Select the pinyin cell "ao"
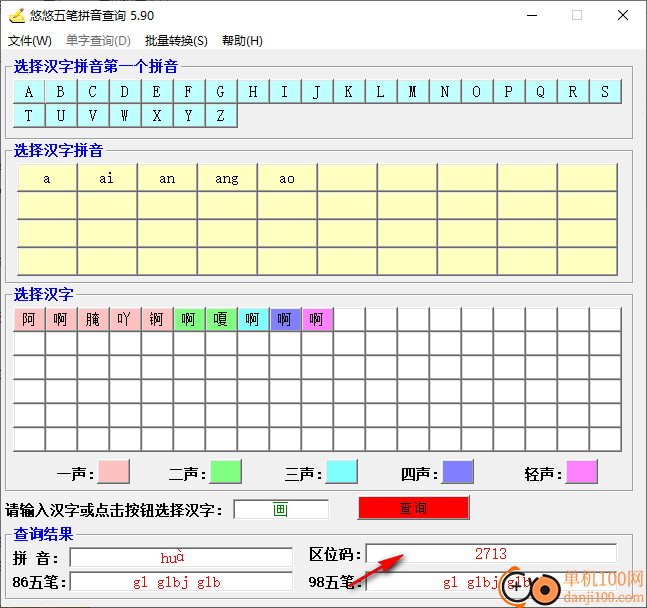 click(x=287, y=178)
